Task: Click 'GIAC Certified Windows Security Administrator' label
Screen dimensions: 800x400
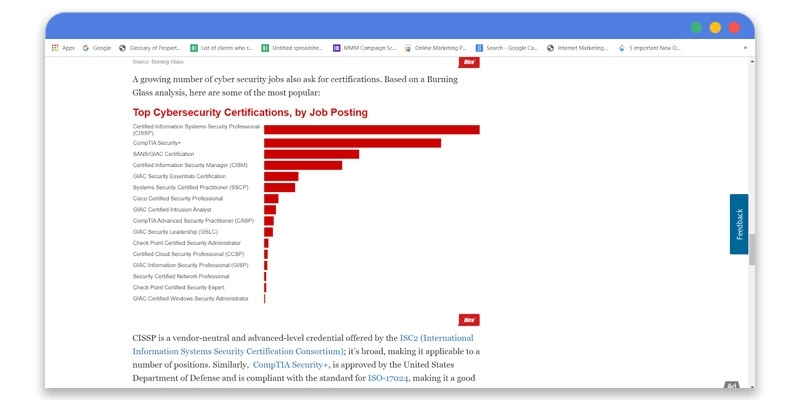Action: pyautogui.click(x=190, y=298)
